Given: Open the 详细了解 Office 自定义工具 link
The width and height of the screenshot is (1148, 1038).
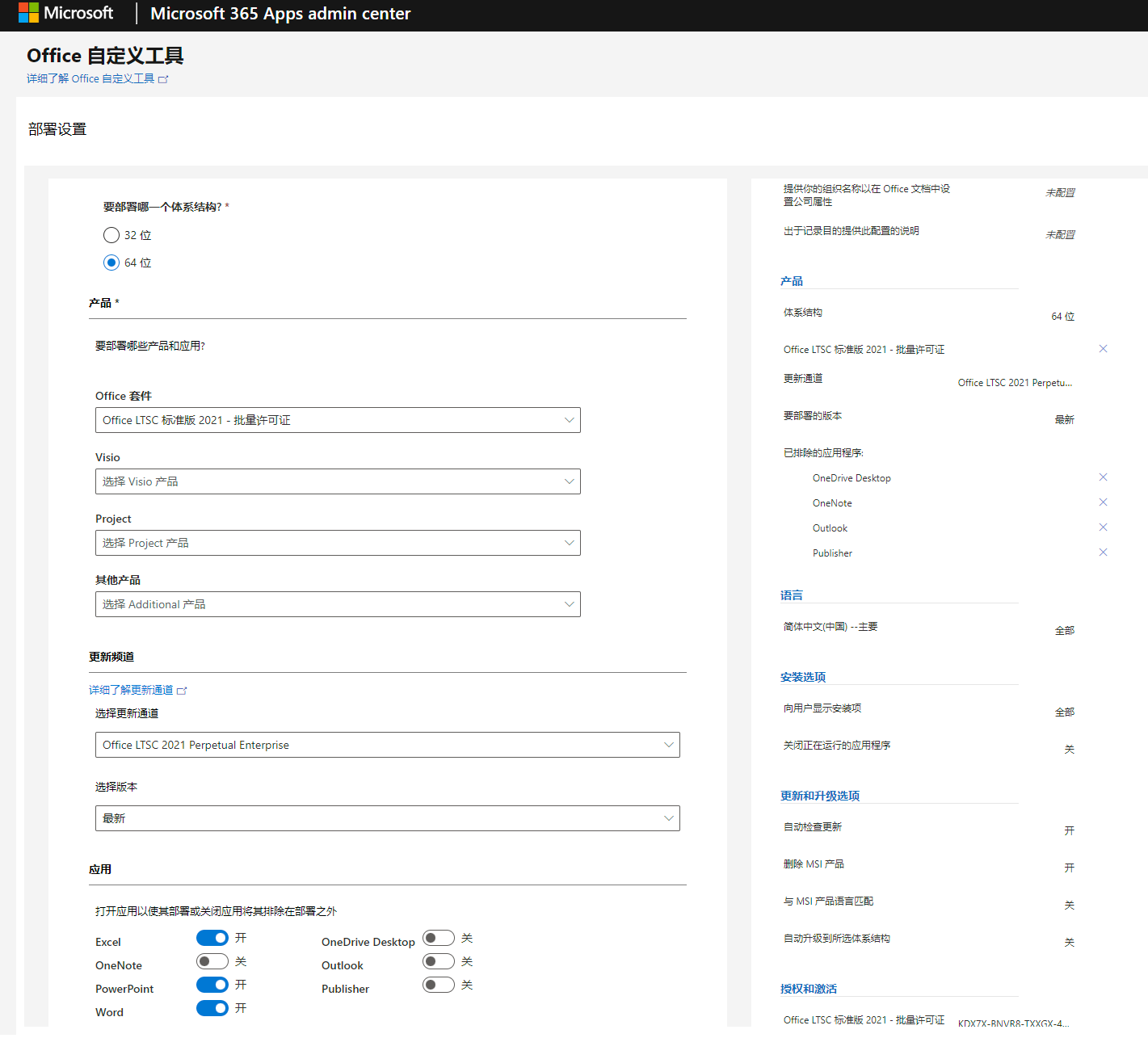Looking at the screenshot, I should (x=90, y=79).
